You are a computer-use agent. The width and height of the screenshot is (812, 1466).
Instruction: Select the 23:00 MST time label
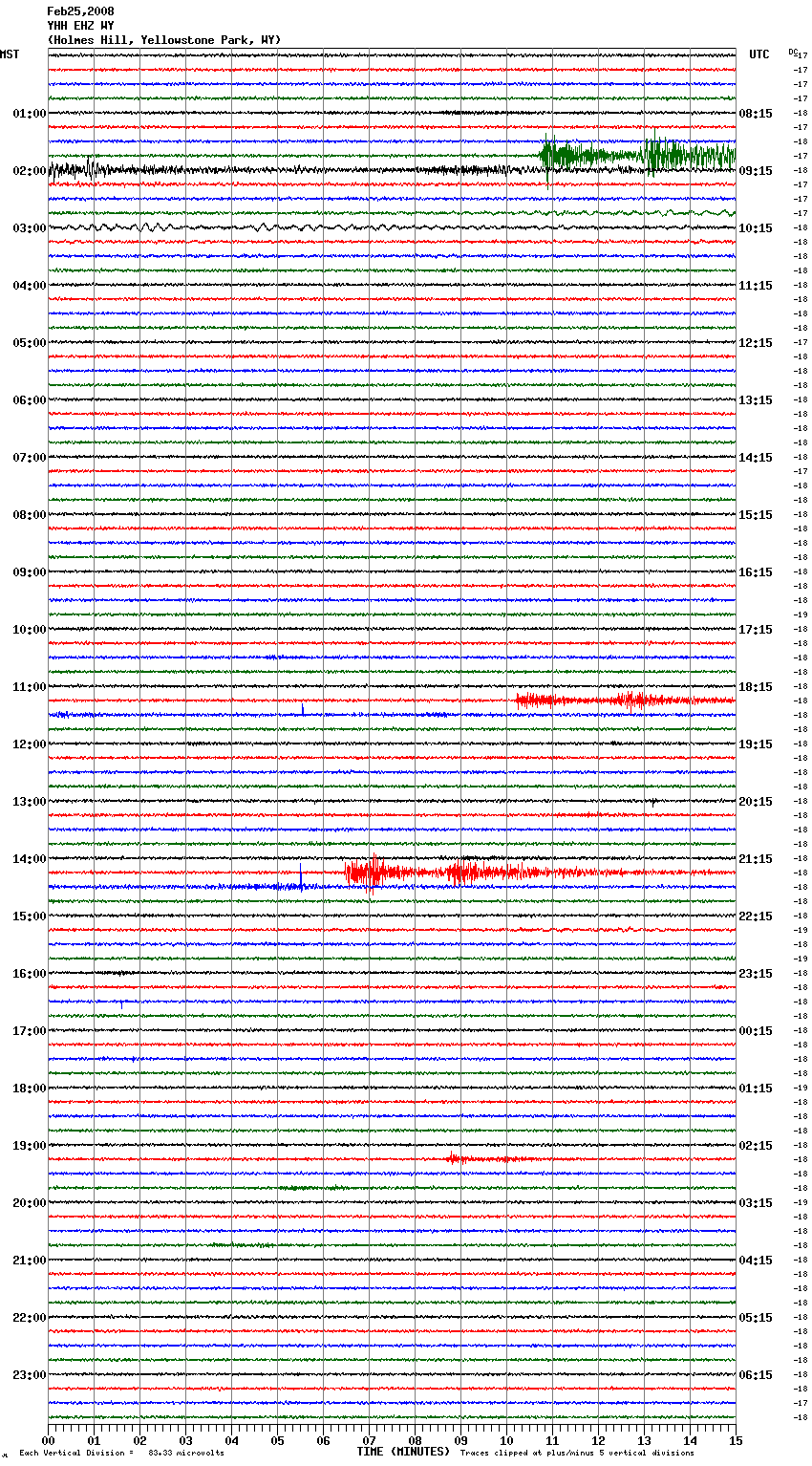click(x=30, y=1375)
